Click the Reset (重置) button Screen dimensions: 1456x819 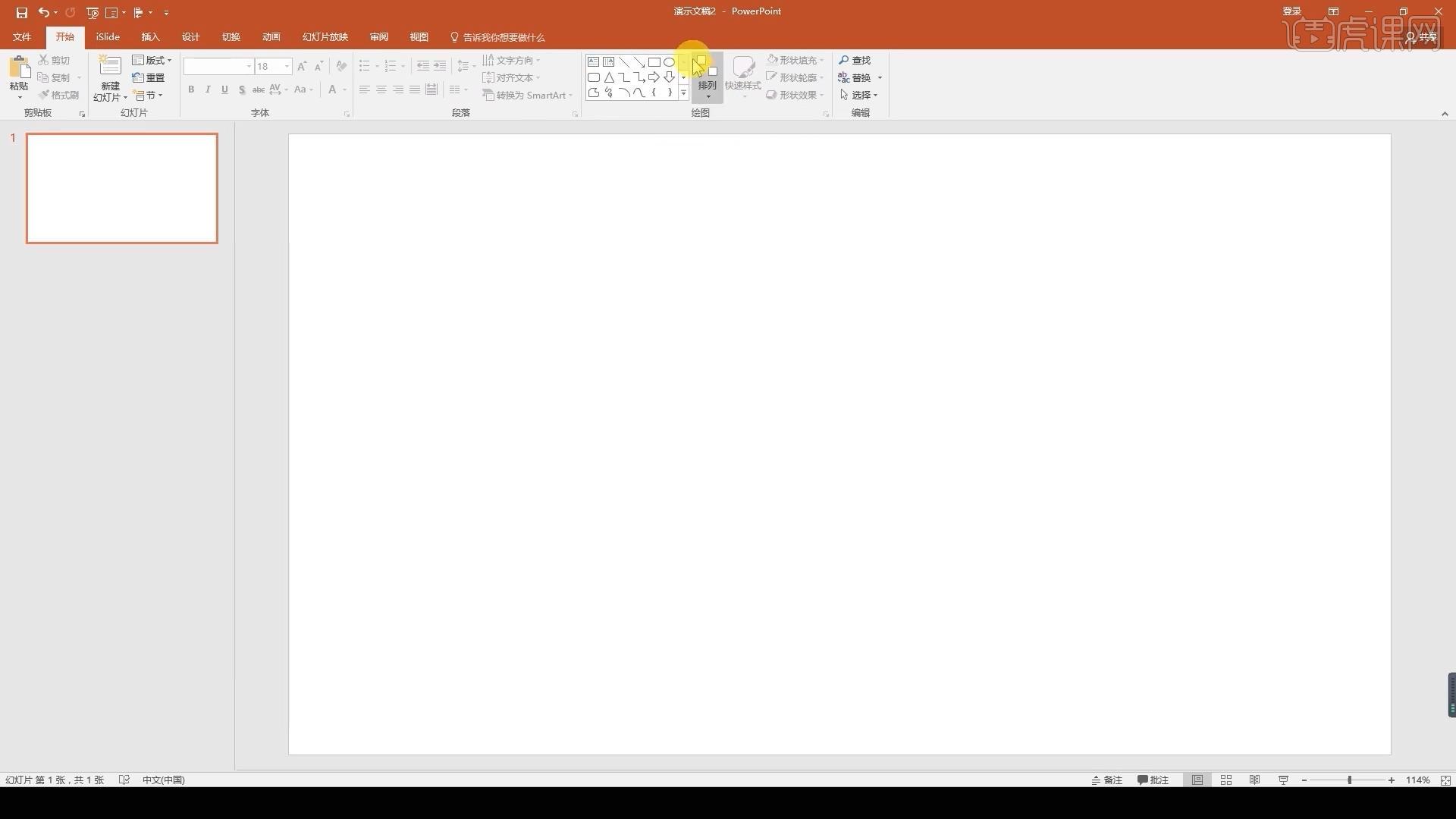(x=149, y=77)
